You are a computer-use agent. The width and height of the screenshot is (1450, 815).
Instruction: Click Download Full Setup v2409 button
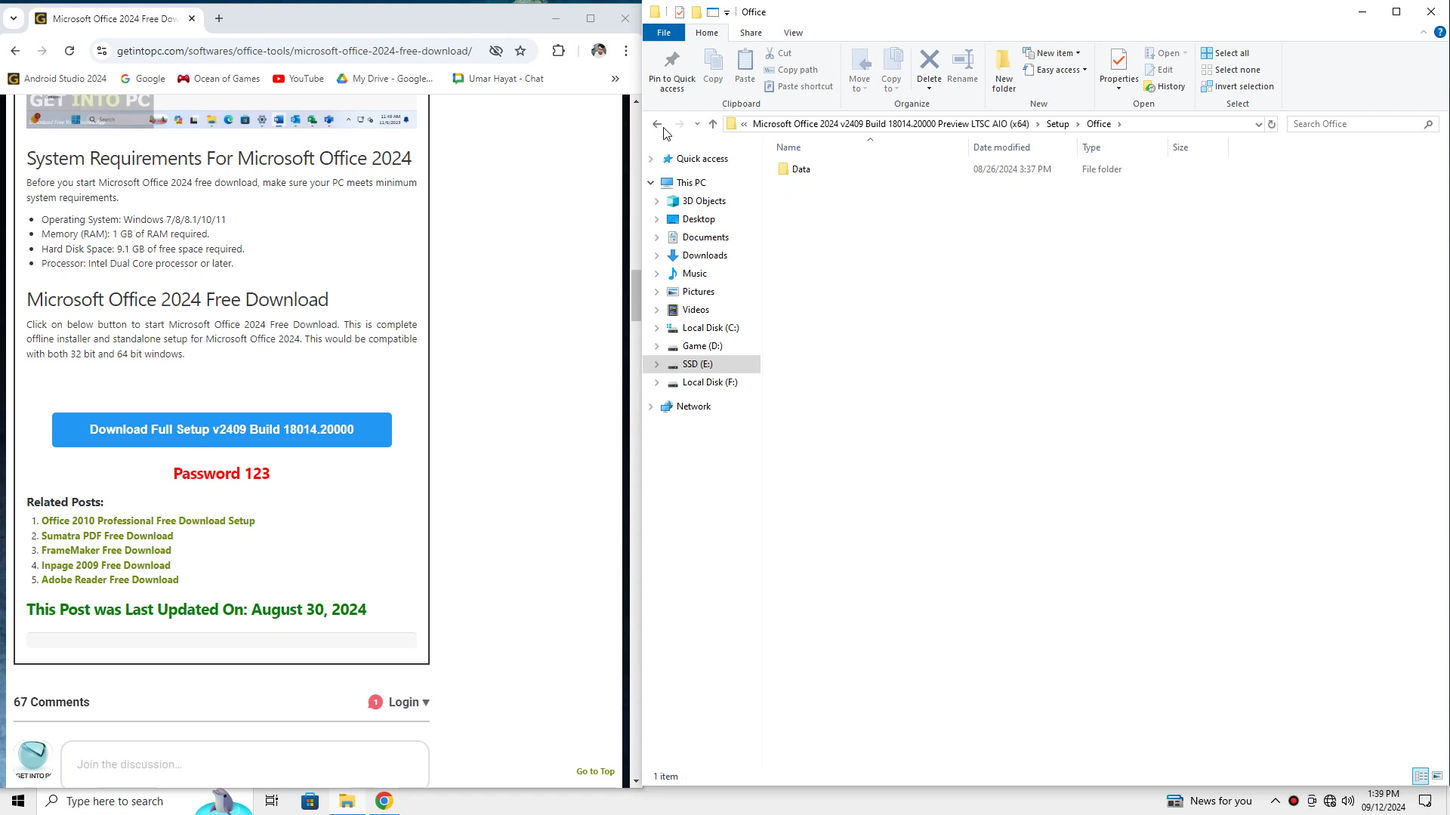(x=222, y=430)
